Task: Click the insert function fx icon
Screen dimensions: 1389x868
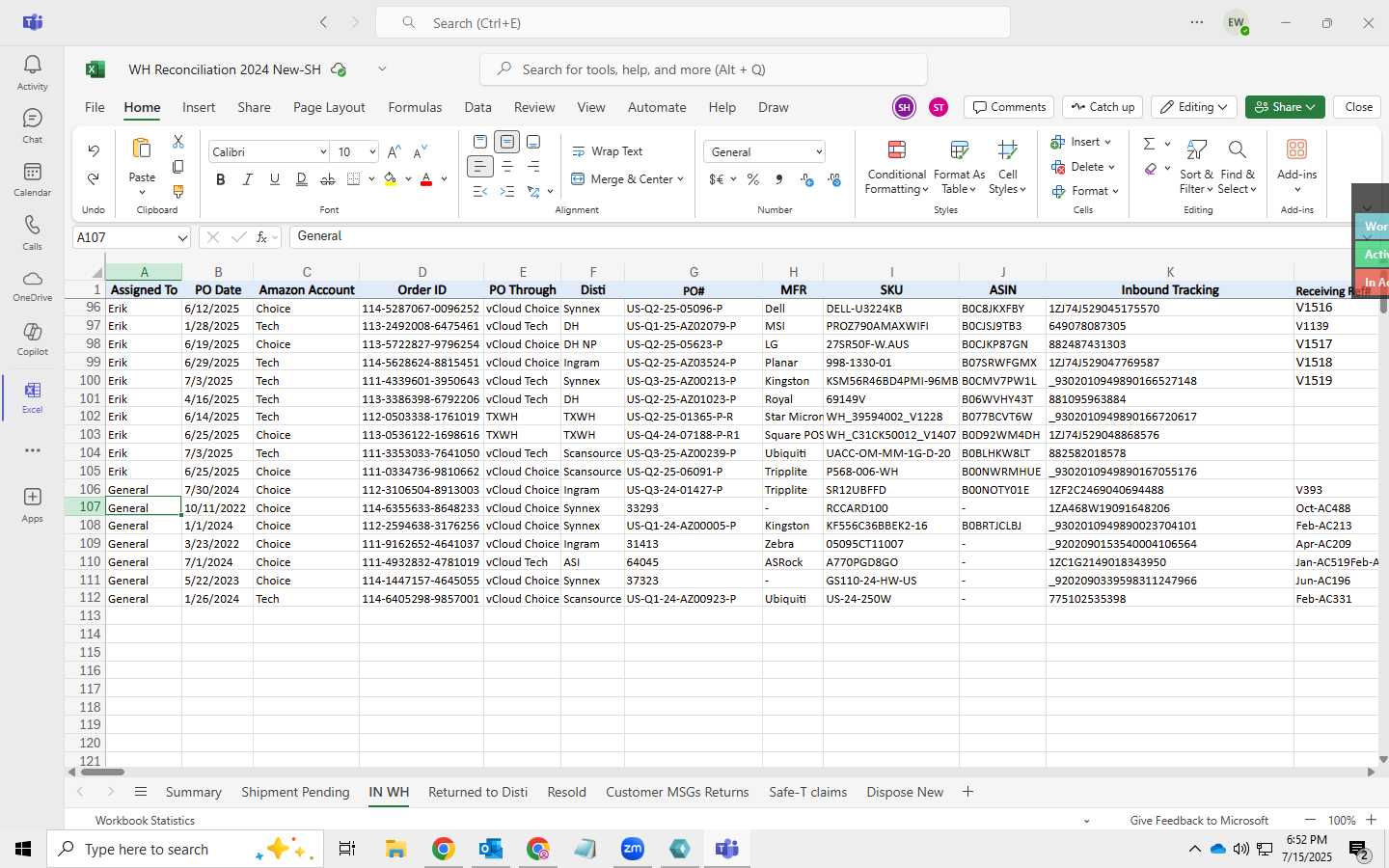Action: tap(261, 237)
